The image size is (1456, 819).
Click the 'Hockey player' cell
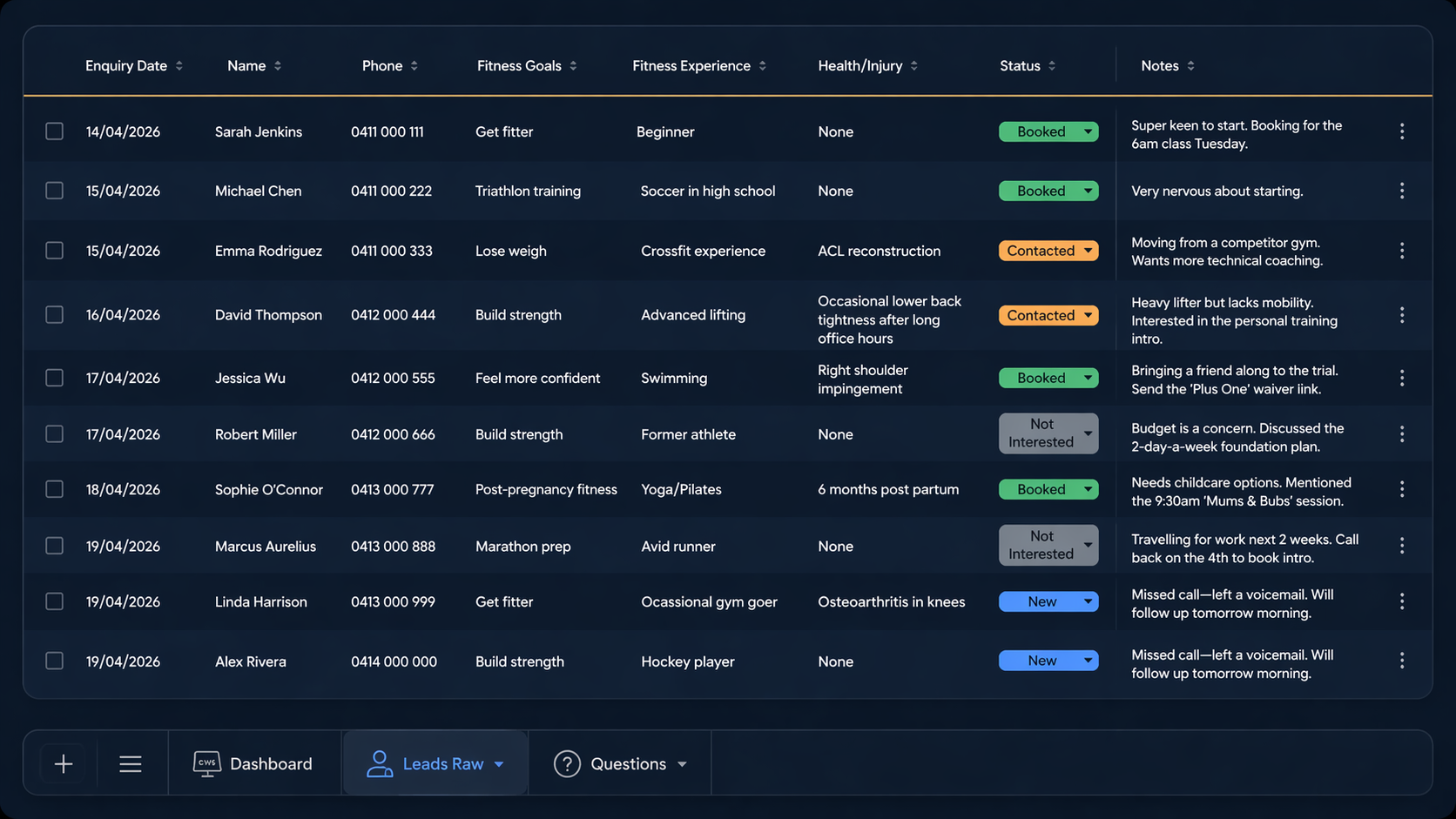[688, 661]
